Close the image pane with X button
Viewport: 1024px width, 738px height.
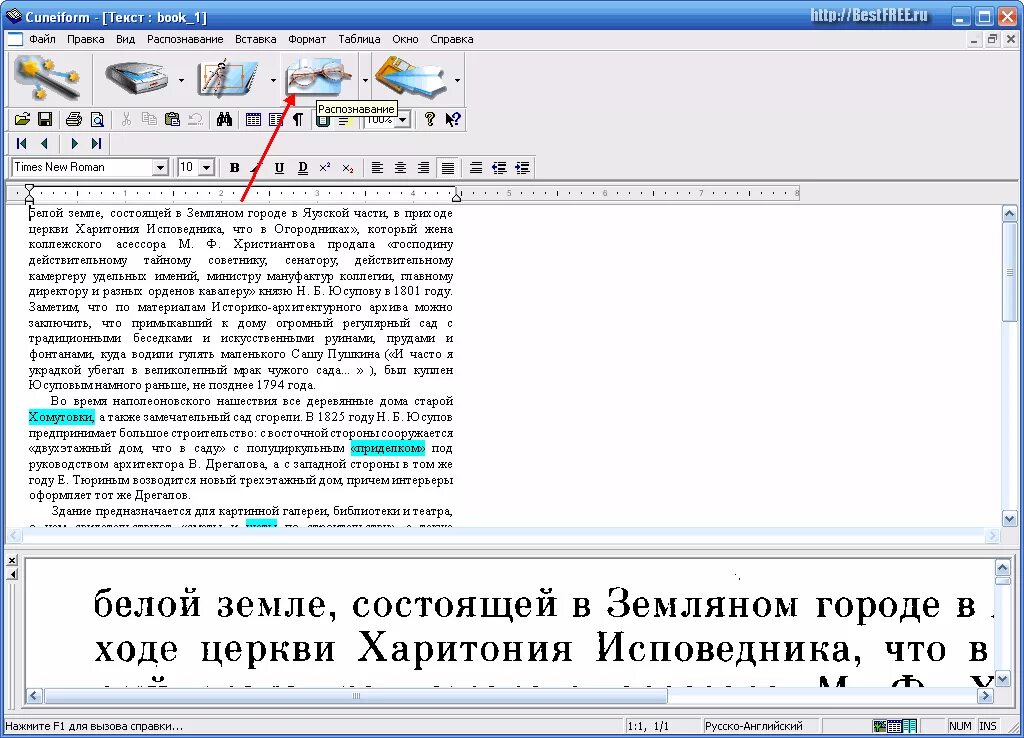pyautogui.click(x=12, y=560)
